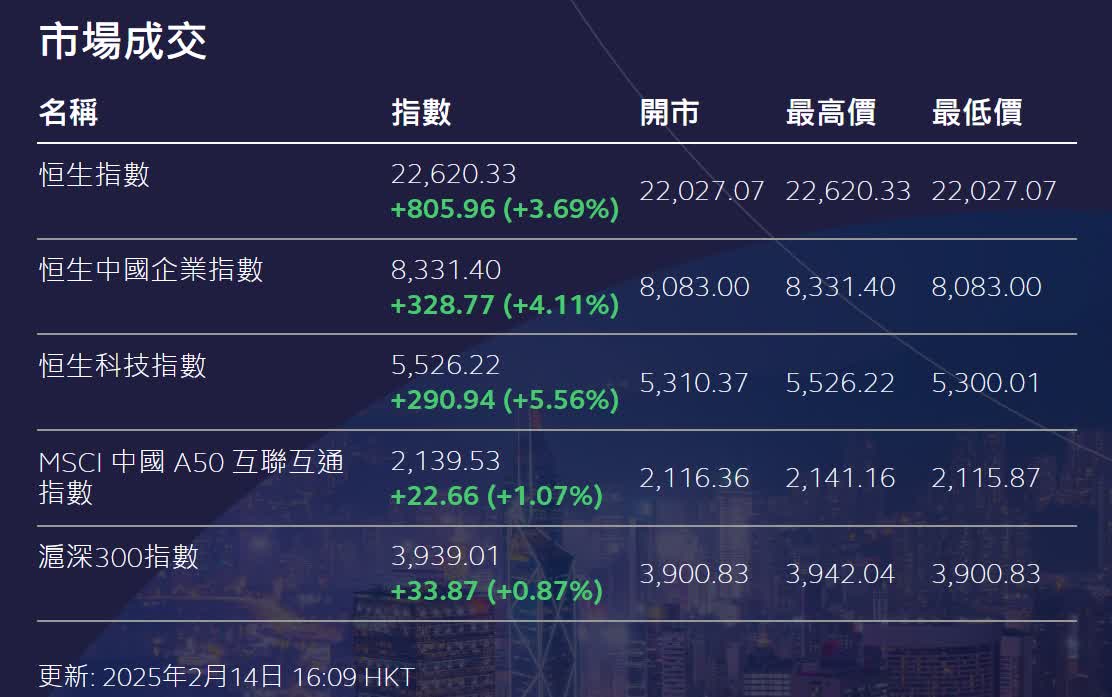
Task: Select the 指數 column header
Action: 421,112
